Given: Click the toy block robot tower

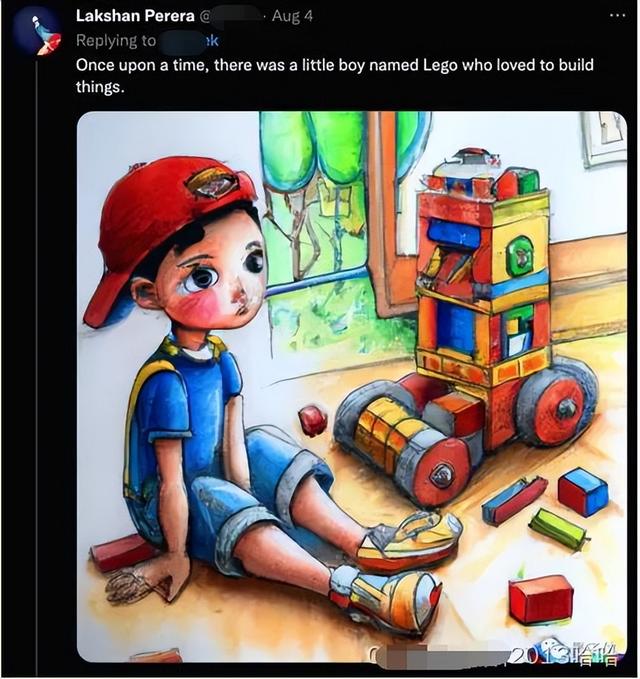Looking at the screenshot, I should click(x=481, y=268).
